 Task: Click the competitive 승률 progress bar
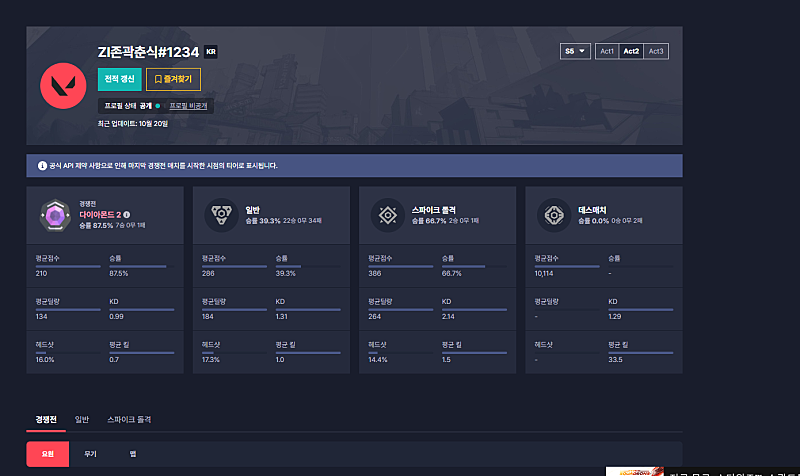click(x=142, y=266)
